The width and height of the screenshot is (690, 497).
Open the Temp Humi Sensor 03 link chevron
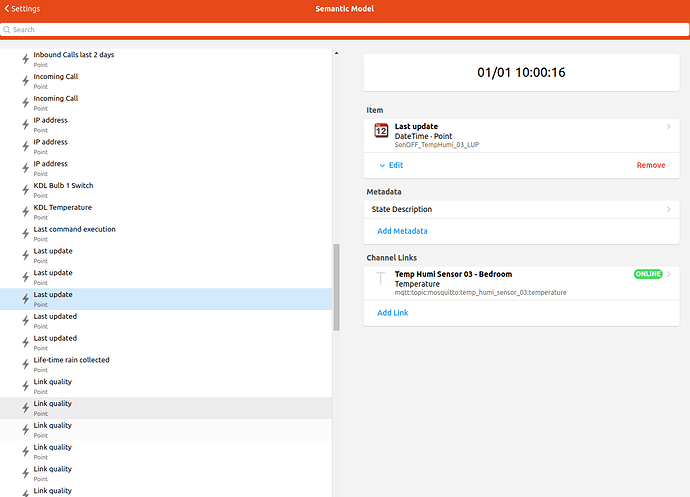coord(668,274)
